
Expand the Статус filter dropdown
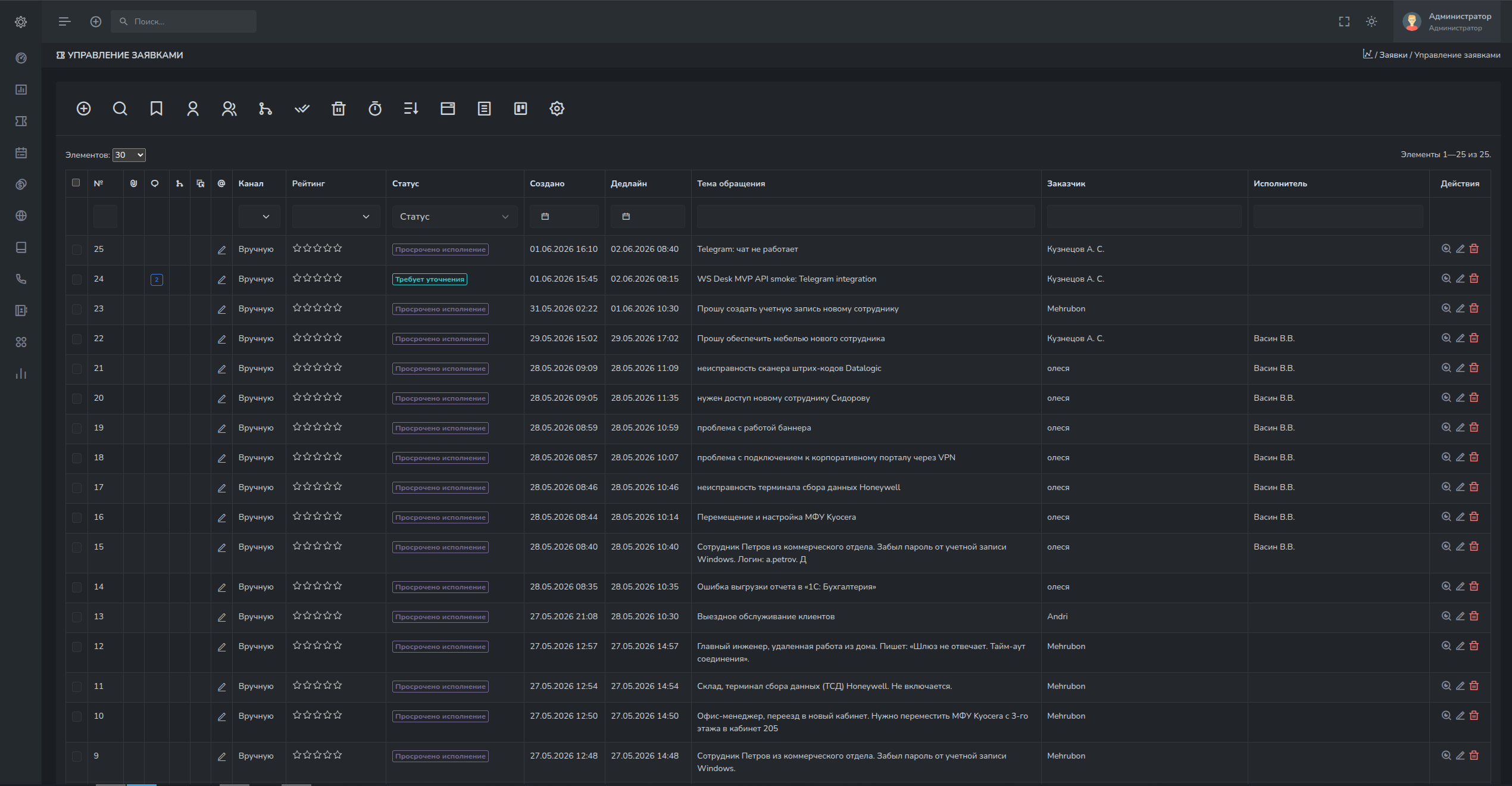[455, 217]
